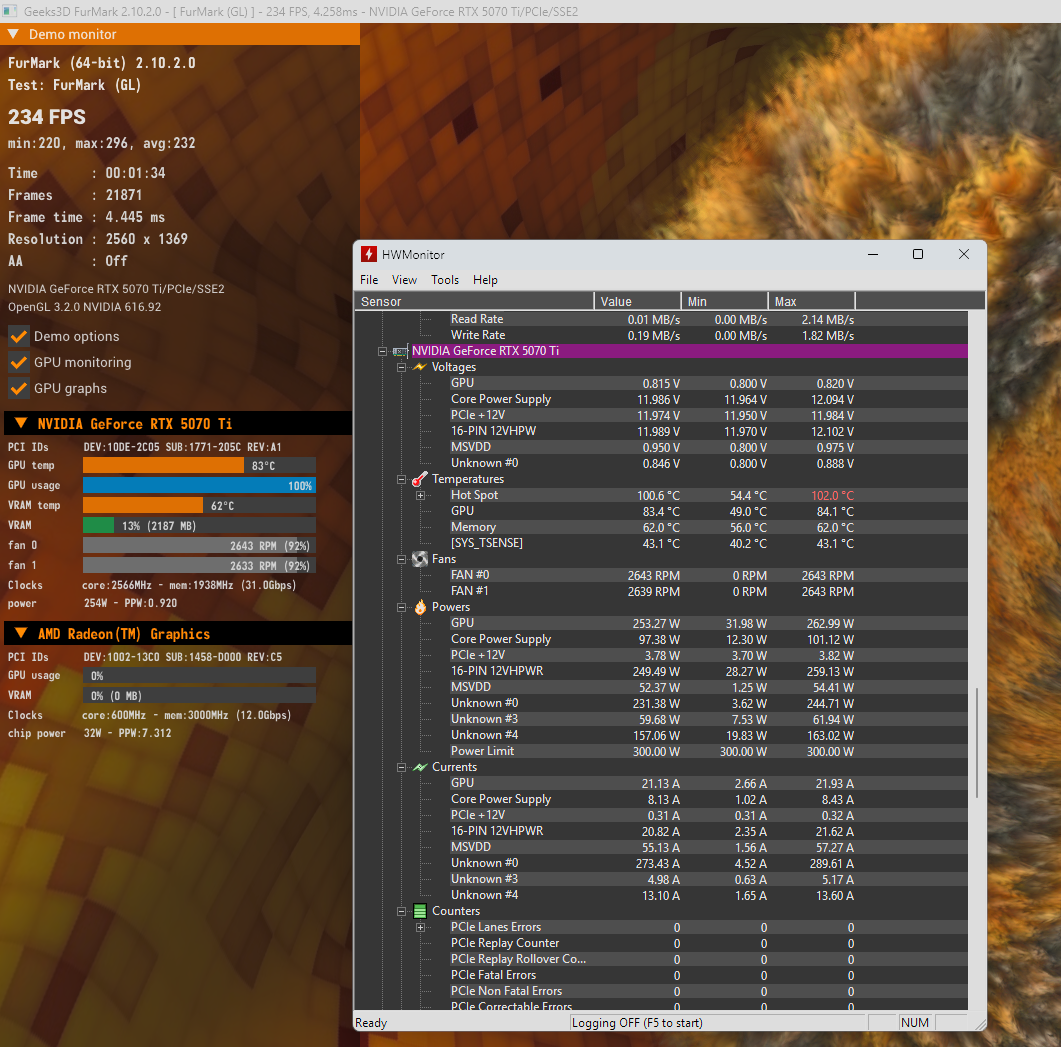This screenshot has height=1047, width=1061.
Task: Click the NUM status bar indicator
Action: click(915, 1023)
